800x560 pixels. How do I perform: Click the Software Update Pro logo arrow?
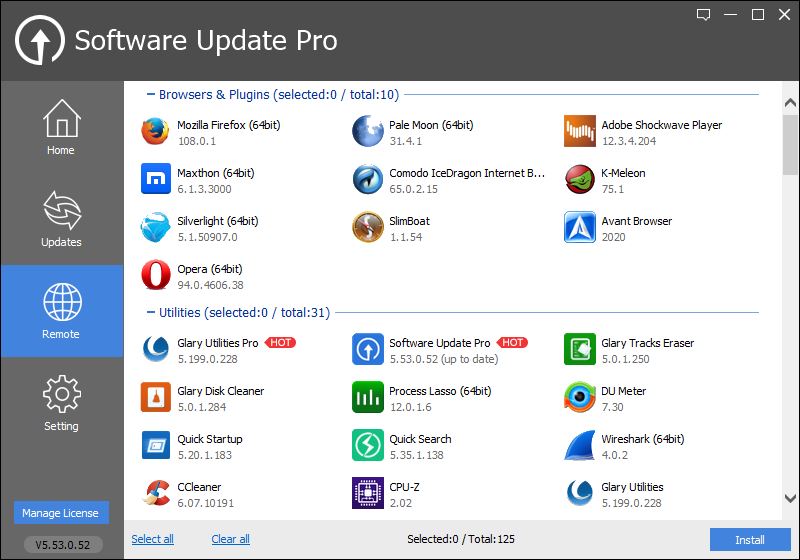(40, 40)
